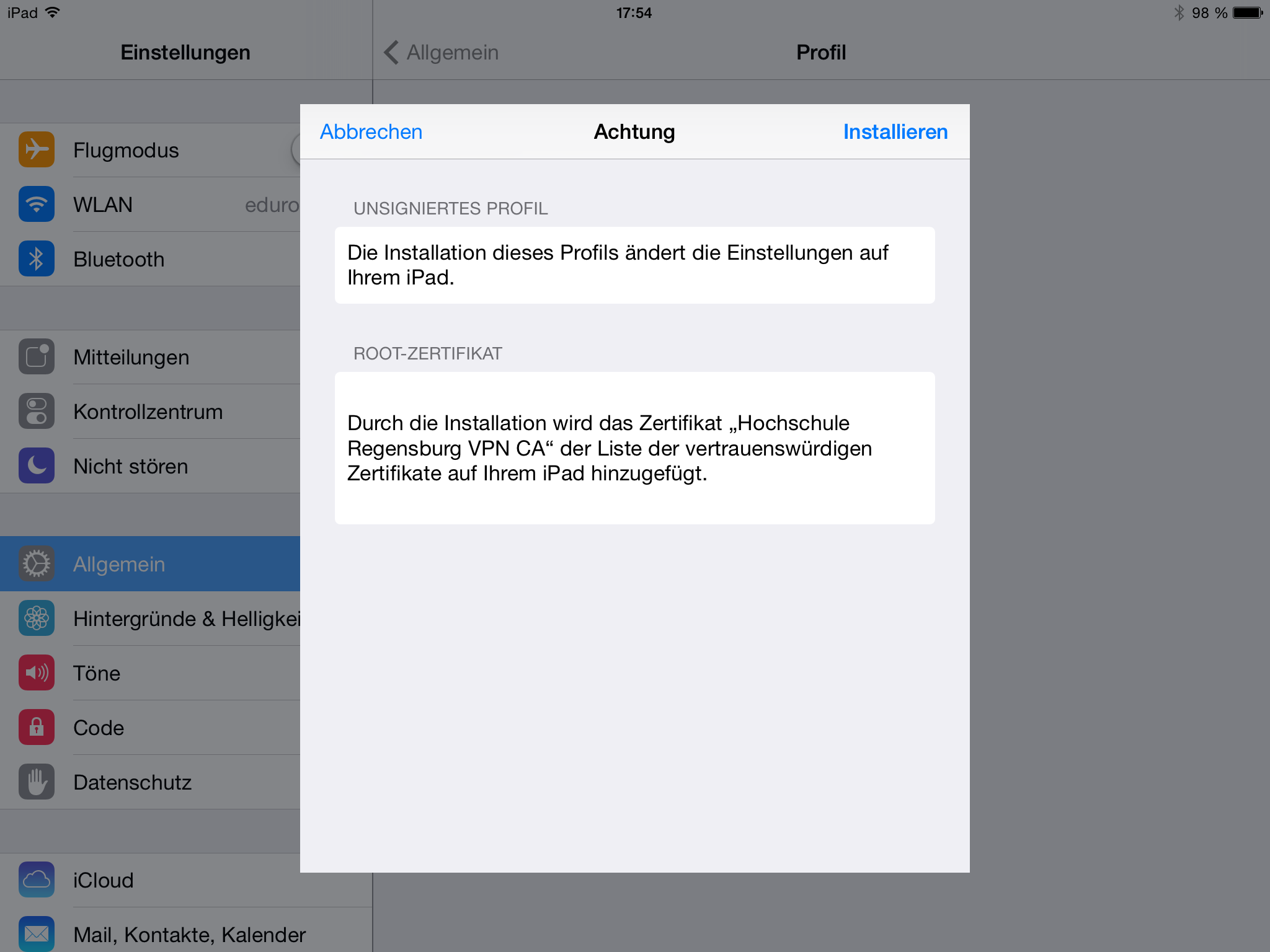Open the Töne settings row
The height and width of the screenshot is (952, 1270).
(150, 673)
